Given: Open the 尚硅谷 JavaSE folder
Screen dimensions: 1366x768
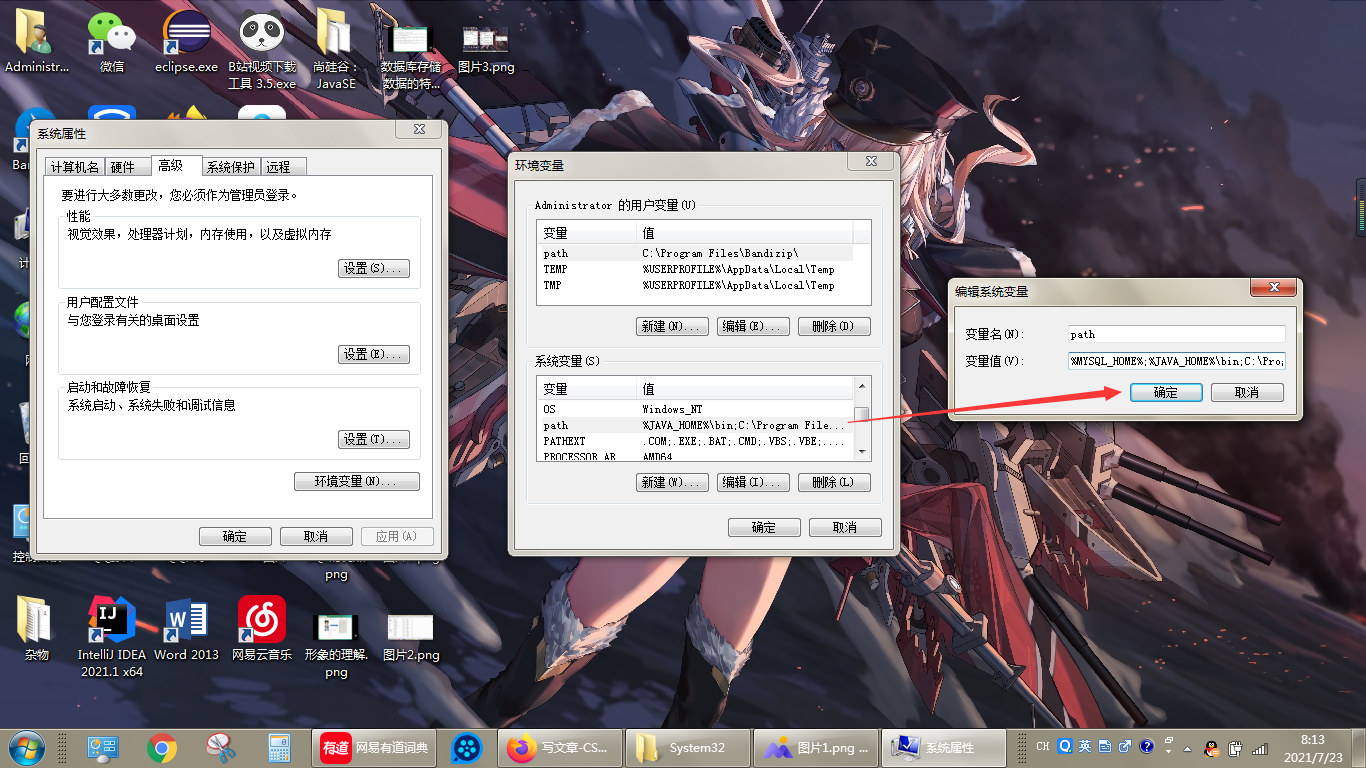Looking at the screenshot, I should pos(336,50).
